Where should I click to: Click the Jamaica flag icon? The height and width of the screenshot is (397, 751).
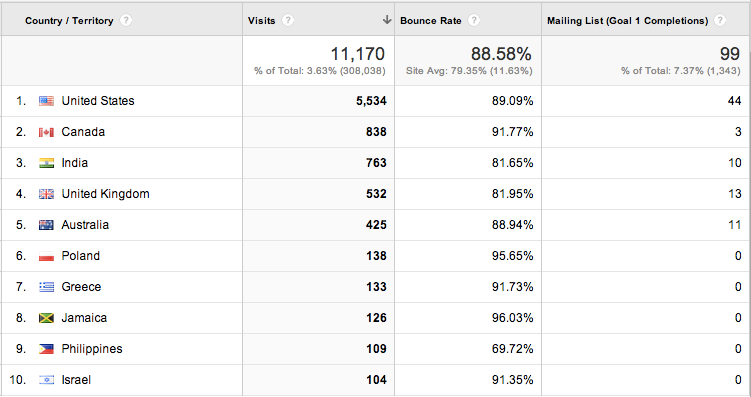(46, 318)
